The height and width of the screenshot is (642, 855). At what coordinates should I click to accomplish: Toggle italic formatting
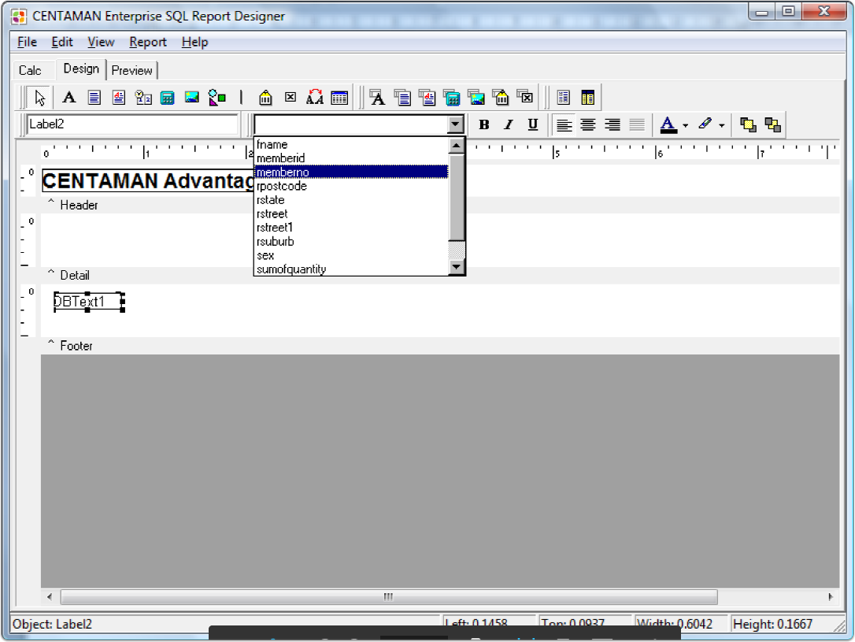508,124
